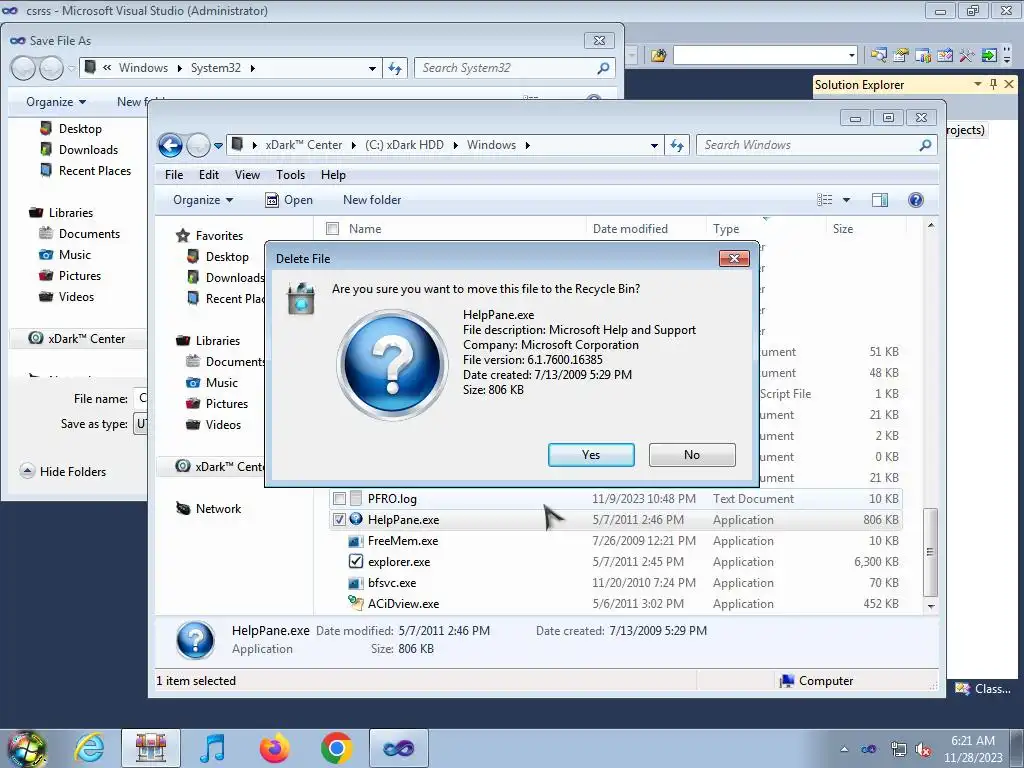Click Forward arrow in Windows explorer window
The image size is (1024, 768).
tap(198, 145)
